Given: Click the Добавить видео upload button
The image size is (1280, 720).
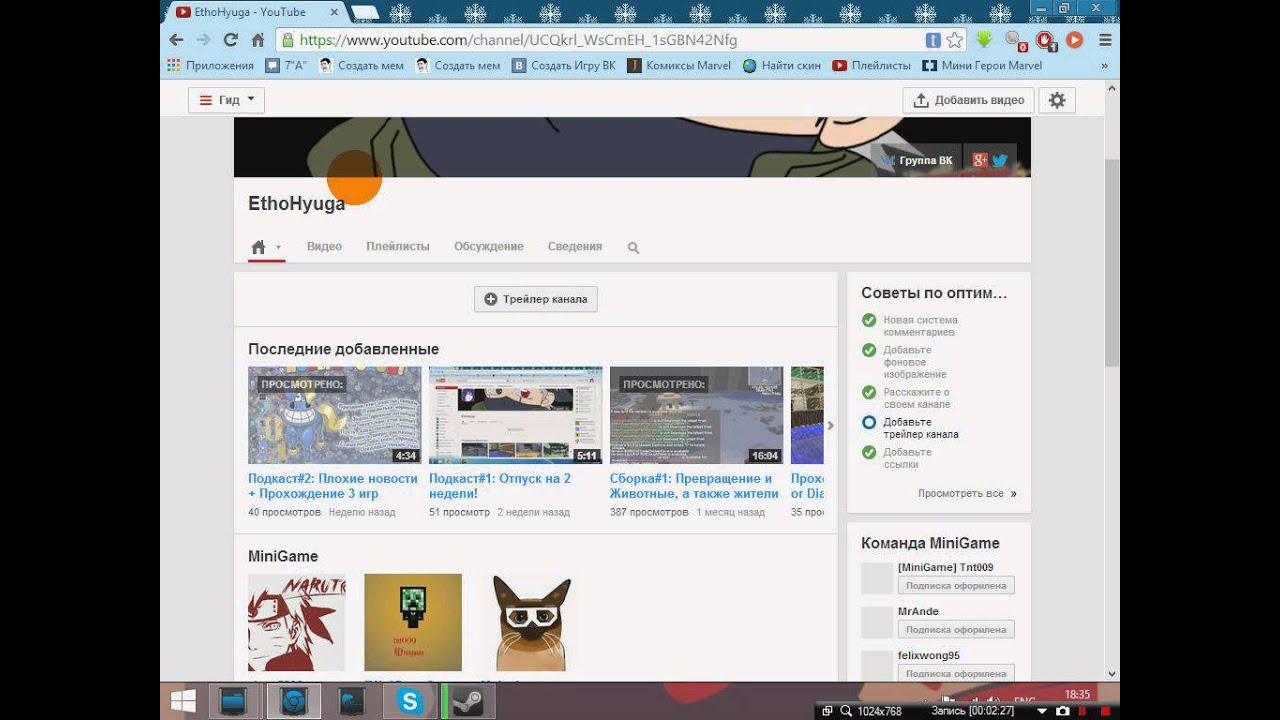Looking at the screenshot, I should pyautogui.click(x=969, y=100).
